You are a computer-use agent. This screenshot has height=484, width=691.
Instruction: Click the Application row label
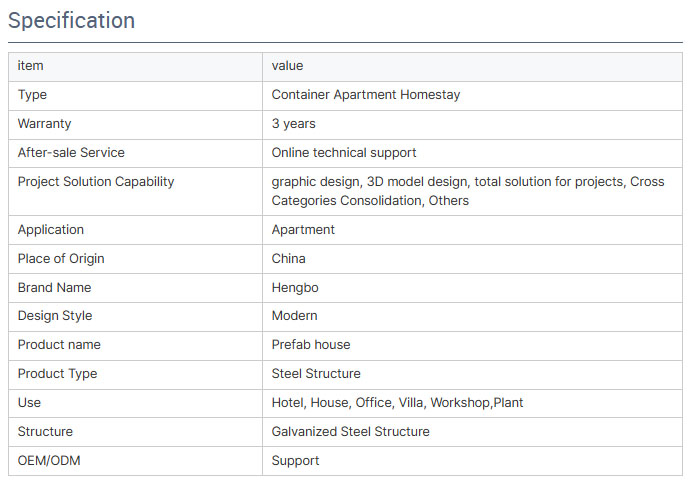51,230
